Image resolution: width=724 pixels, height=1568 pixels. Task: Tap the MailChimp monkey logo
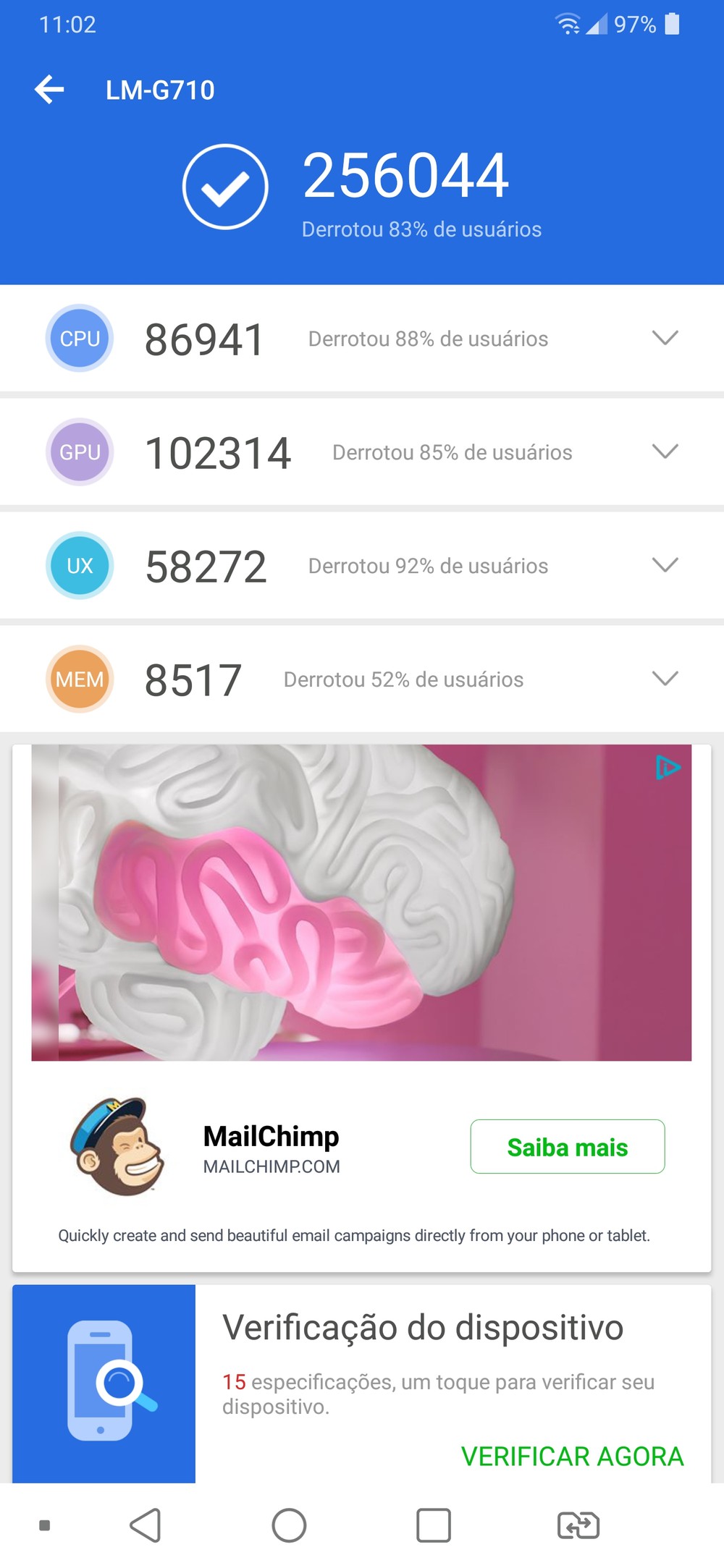(x=117, y=1146)
